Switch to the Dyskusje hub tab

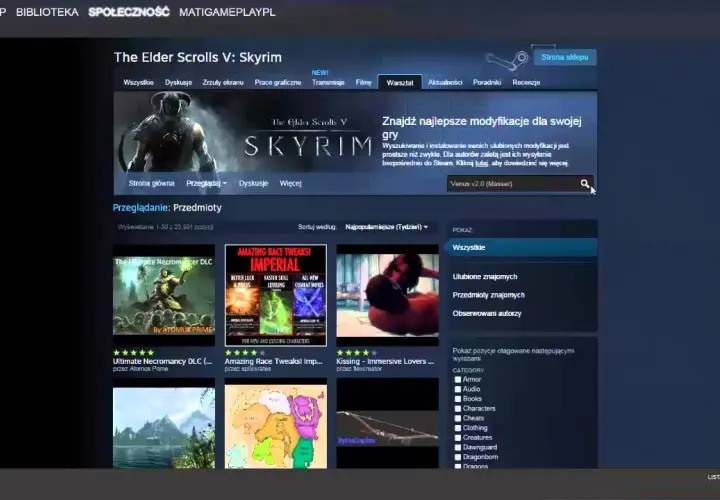178,83
